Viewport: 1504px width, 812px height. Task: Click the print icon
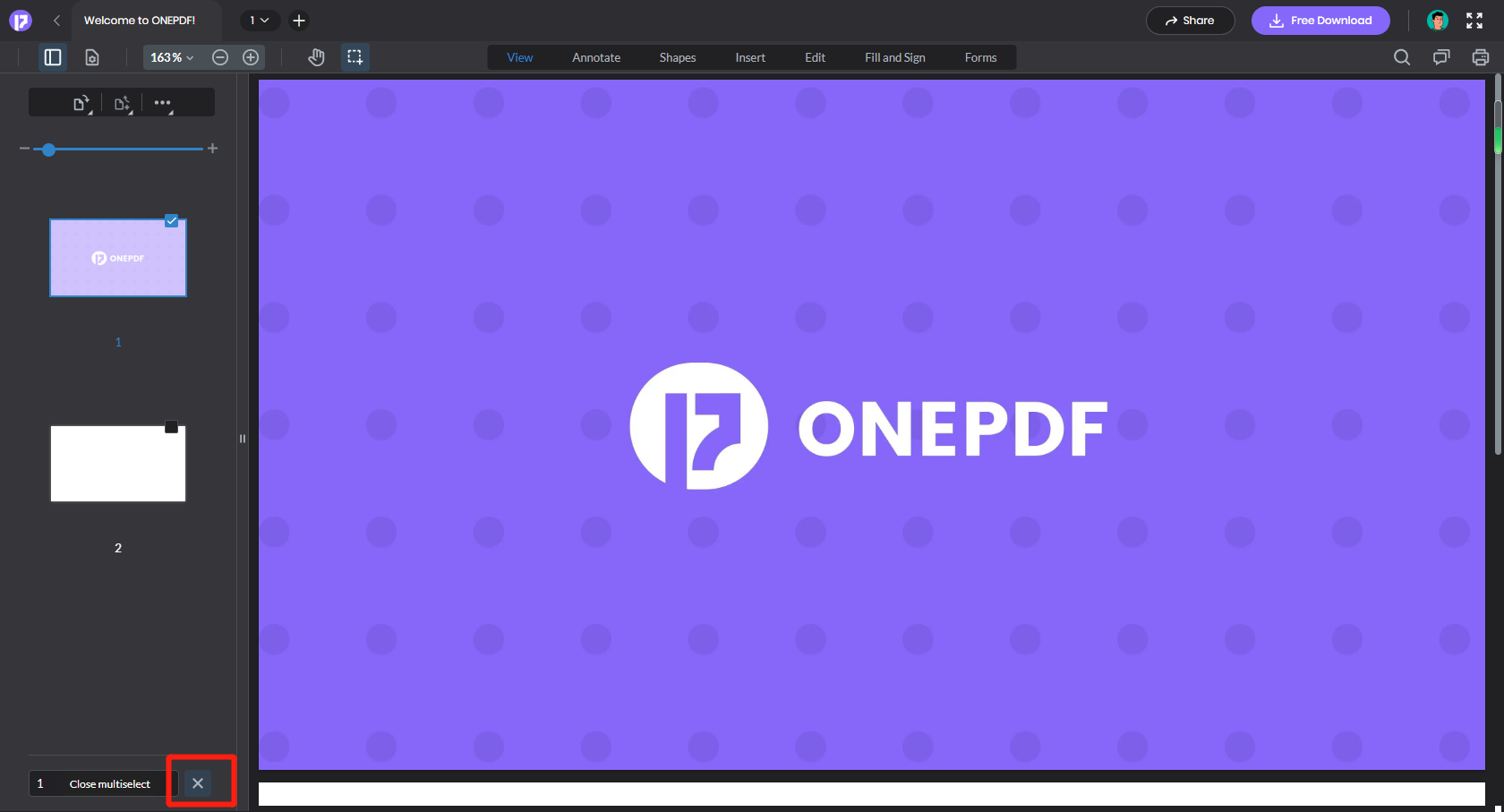click(1481, 57)
